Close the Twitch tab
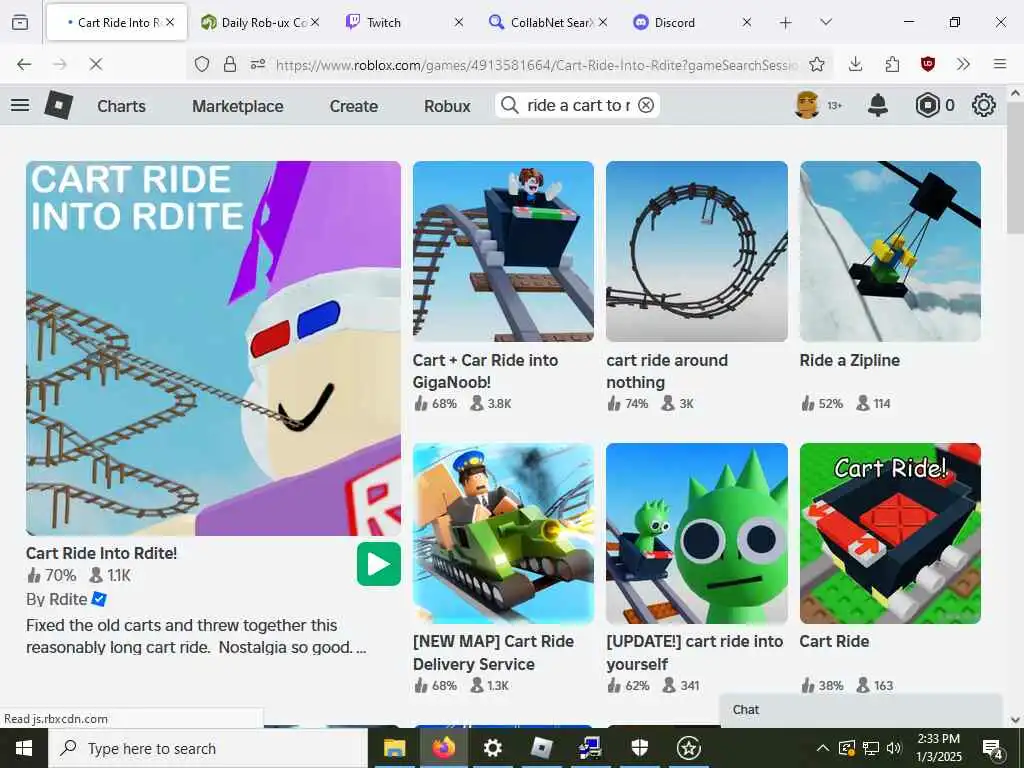This screenshot has width=1024, height=768. coord(458,22)
